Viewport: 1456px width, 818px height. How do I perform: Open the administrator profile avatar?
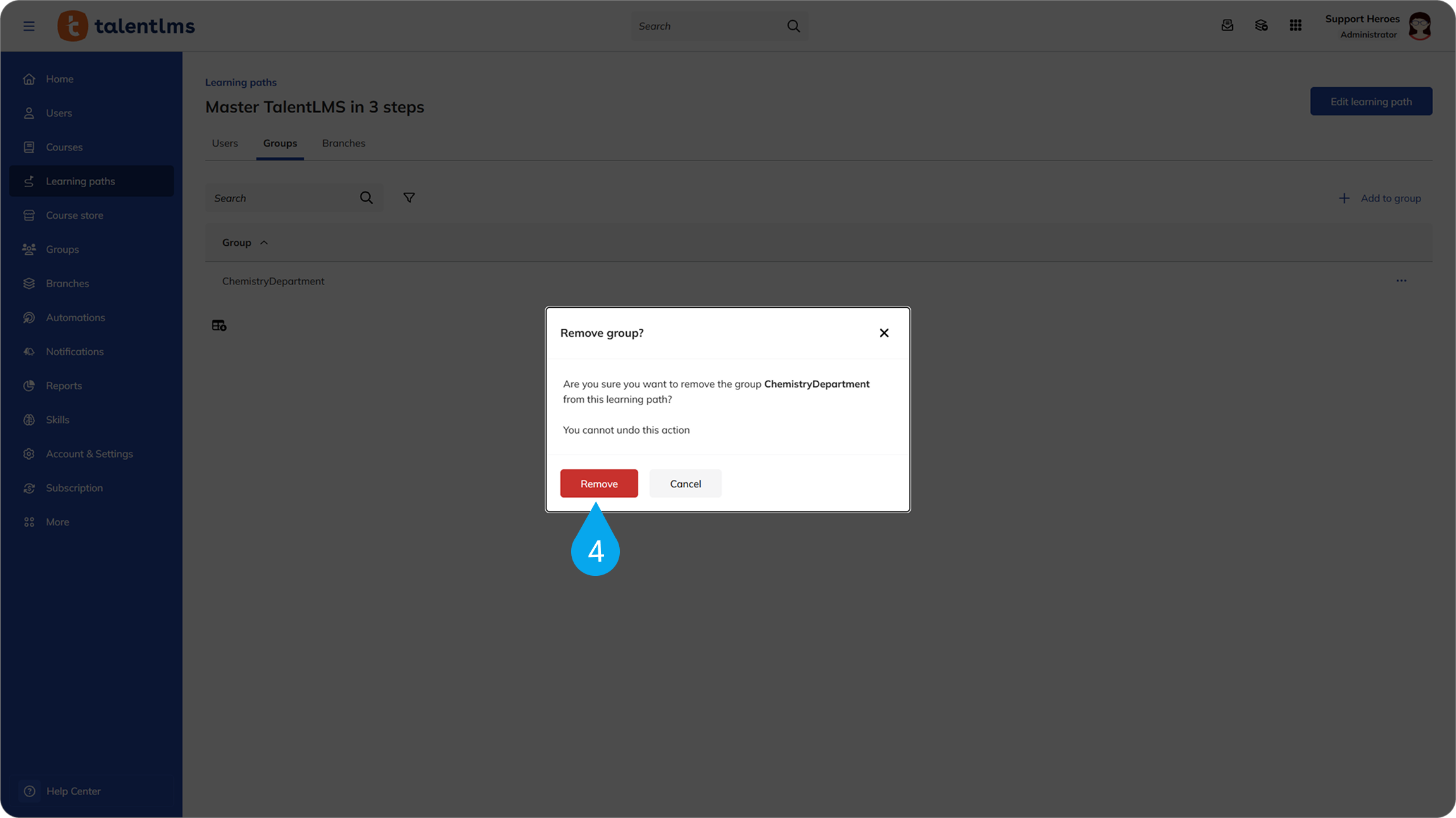click(x=1420, y=26)
